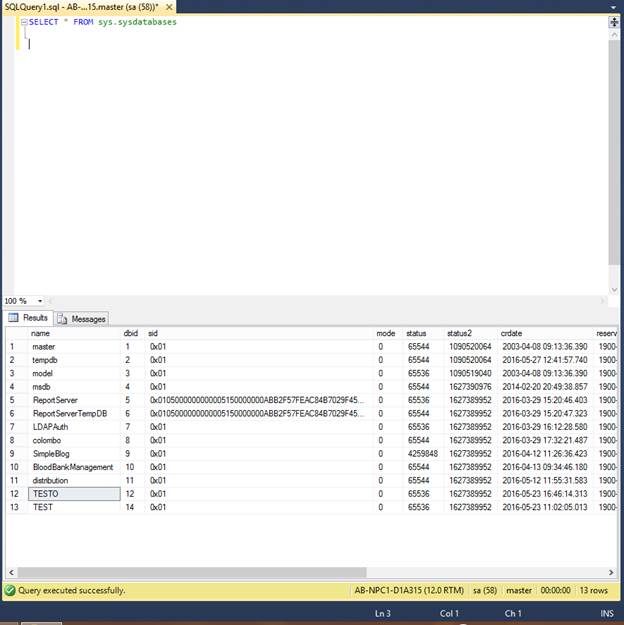Click the Messages tab icon
The width and height of the screenshot is (624, 625).
click(x=62, y=319)
